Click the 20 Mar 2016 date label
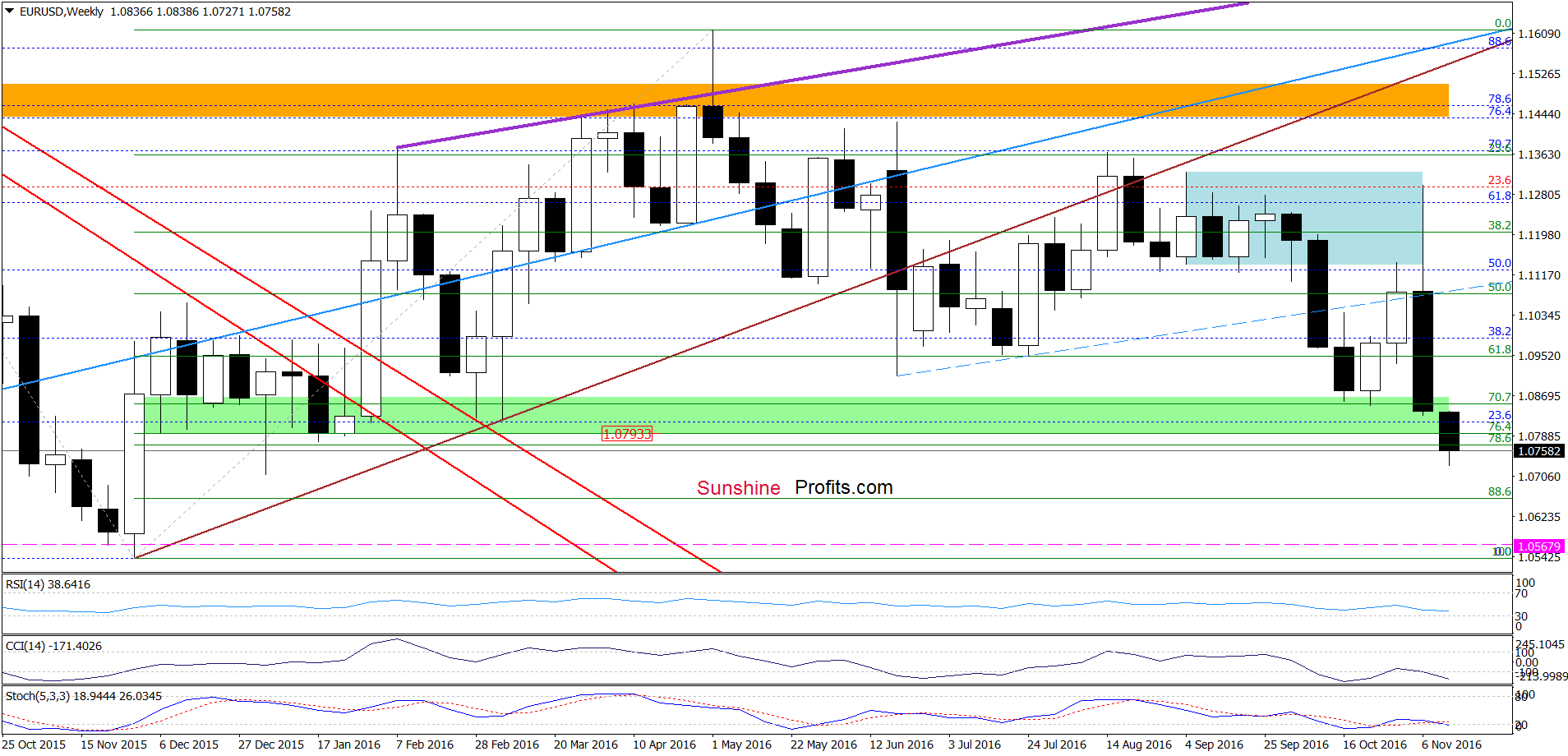This screenshot has height=756, width=1568. tap(586, 744)
